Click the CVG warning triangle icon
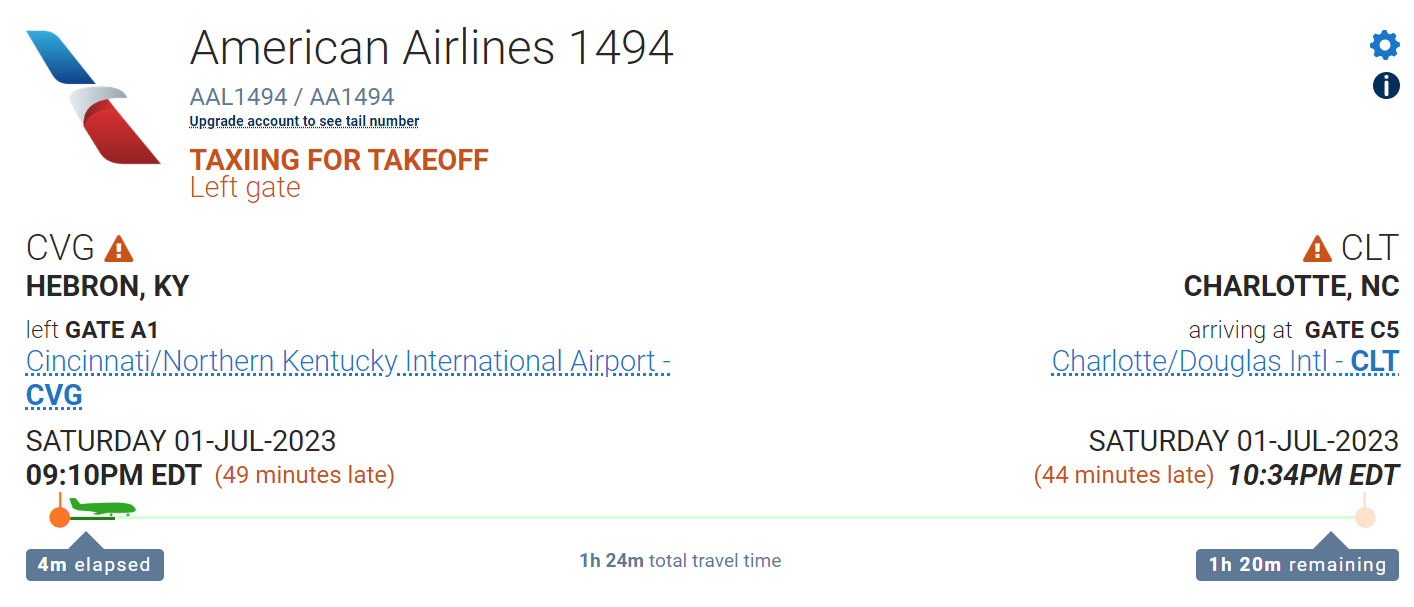This screenshot has height=607, width=1414. (x=119, y=248)
